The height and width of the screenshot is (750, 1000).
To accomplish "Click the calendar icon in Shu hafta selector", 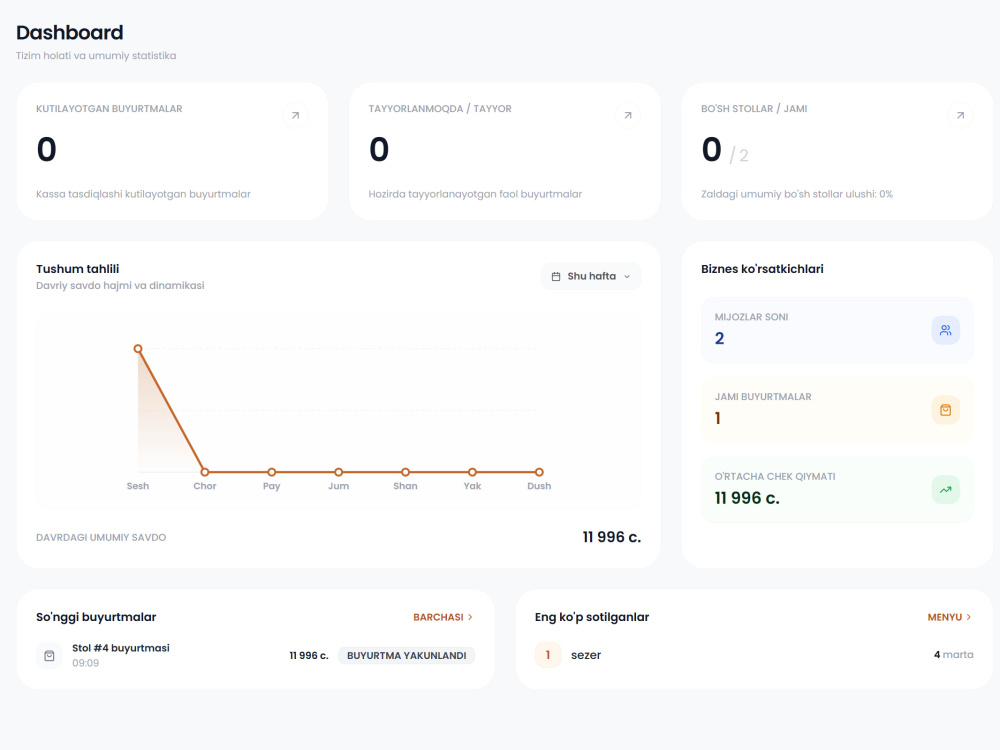I will pos(556,277).
